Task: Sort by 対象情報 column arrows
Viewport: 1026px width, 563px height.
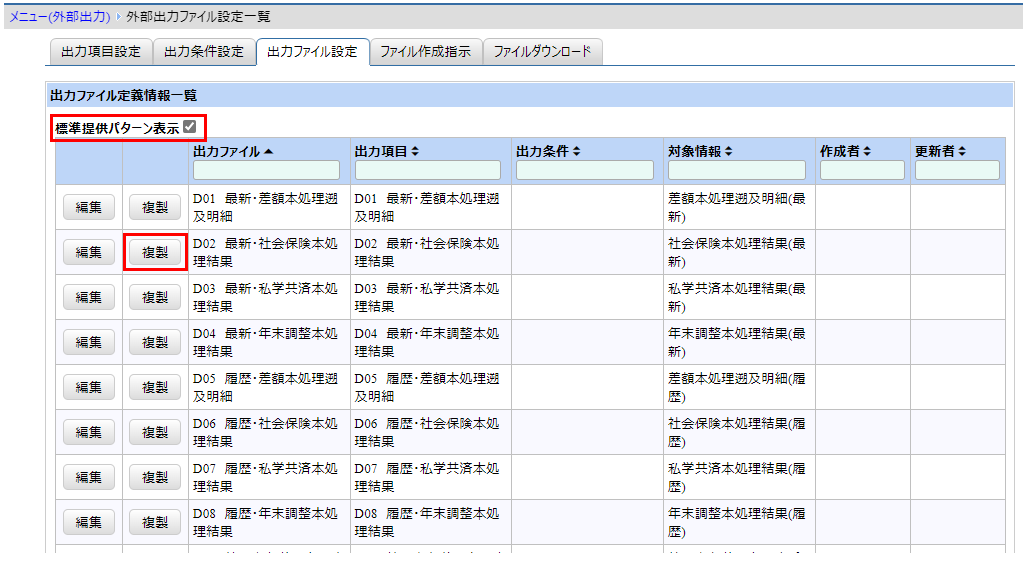Action: click(x=728, y=151)
